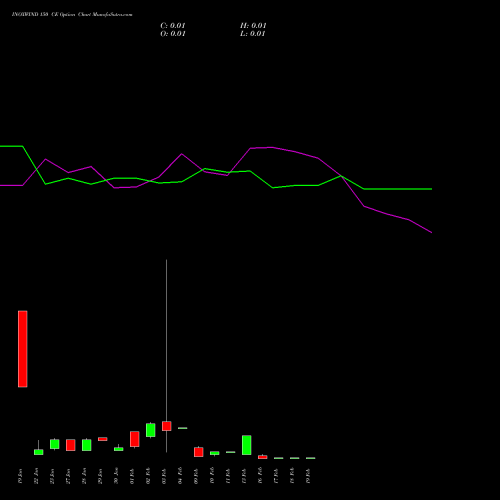Click the 02 Feb date label
The height and width of the screenshot is (500, 500).
pos(148,476)
